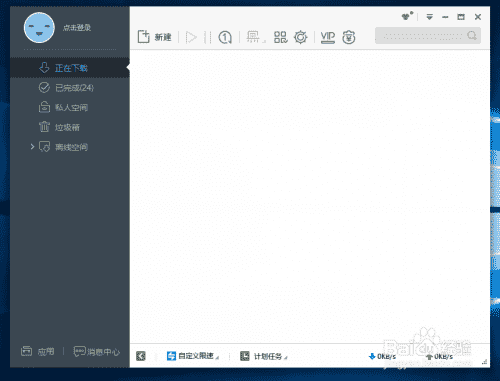Viewport: 500px width, 381px height.
Task: Click the 新建 document plus icon
Action: [144, 36]
